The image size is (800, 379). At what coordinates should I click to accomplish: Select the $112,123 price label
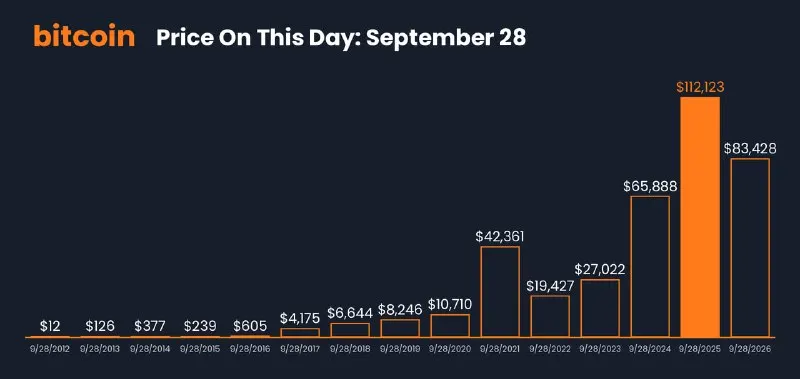tap(700, 87)
